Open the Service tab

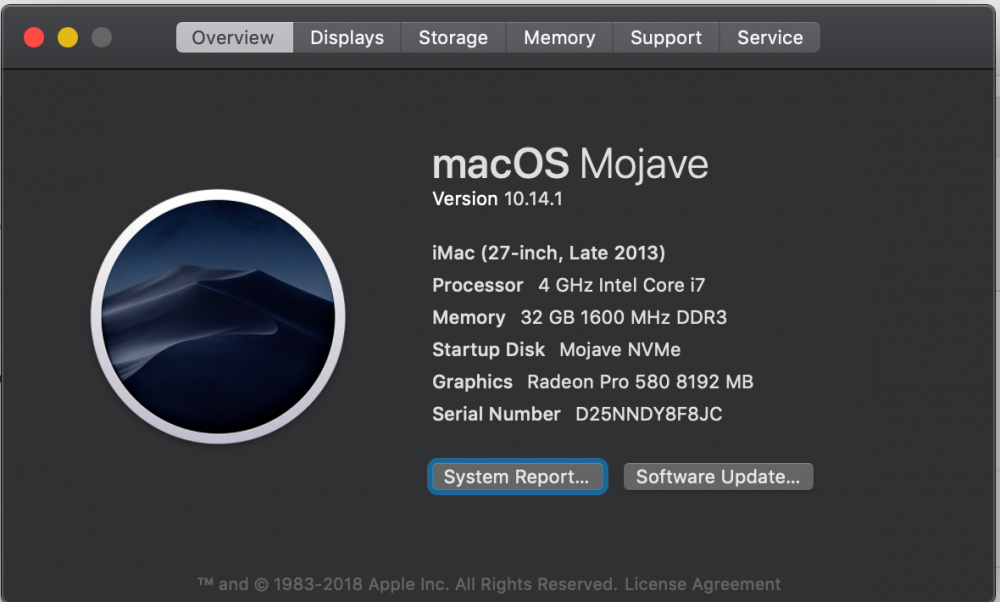coord(770,38)
